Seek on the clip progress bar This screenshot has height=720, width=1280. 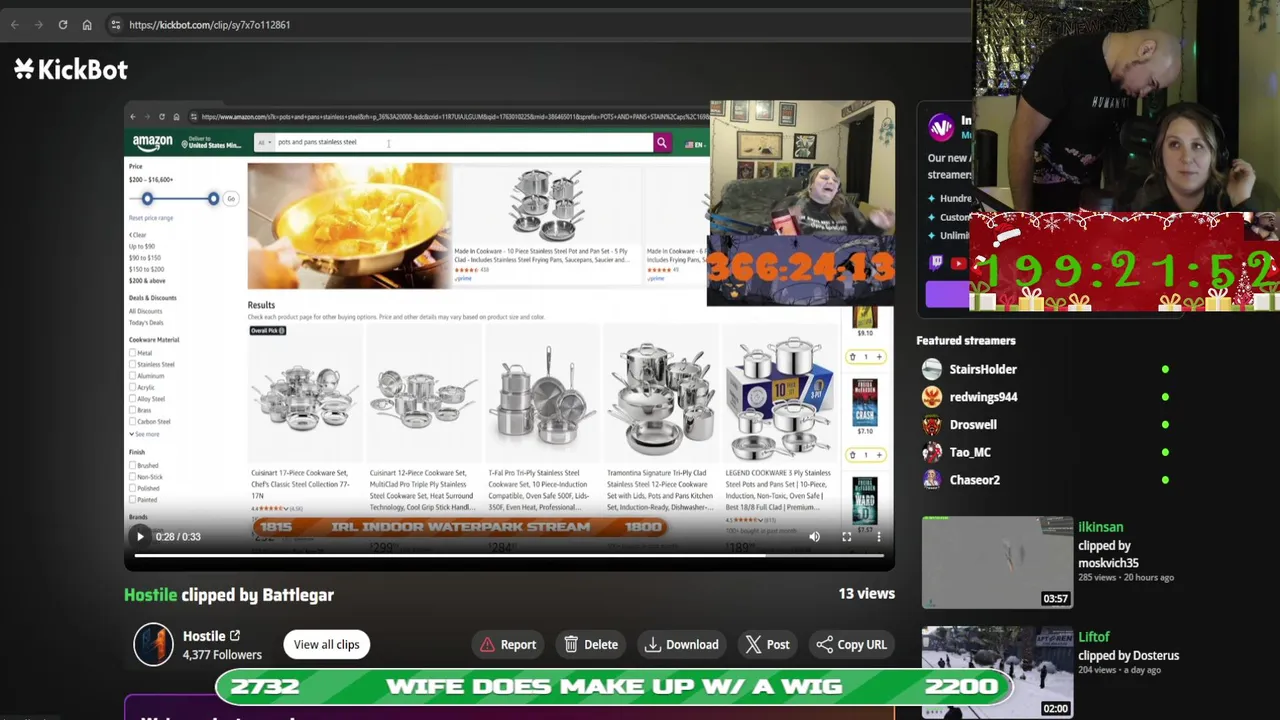[509, 555]
